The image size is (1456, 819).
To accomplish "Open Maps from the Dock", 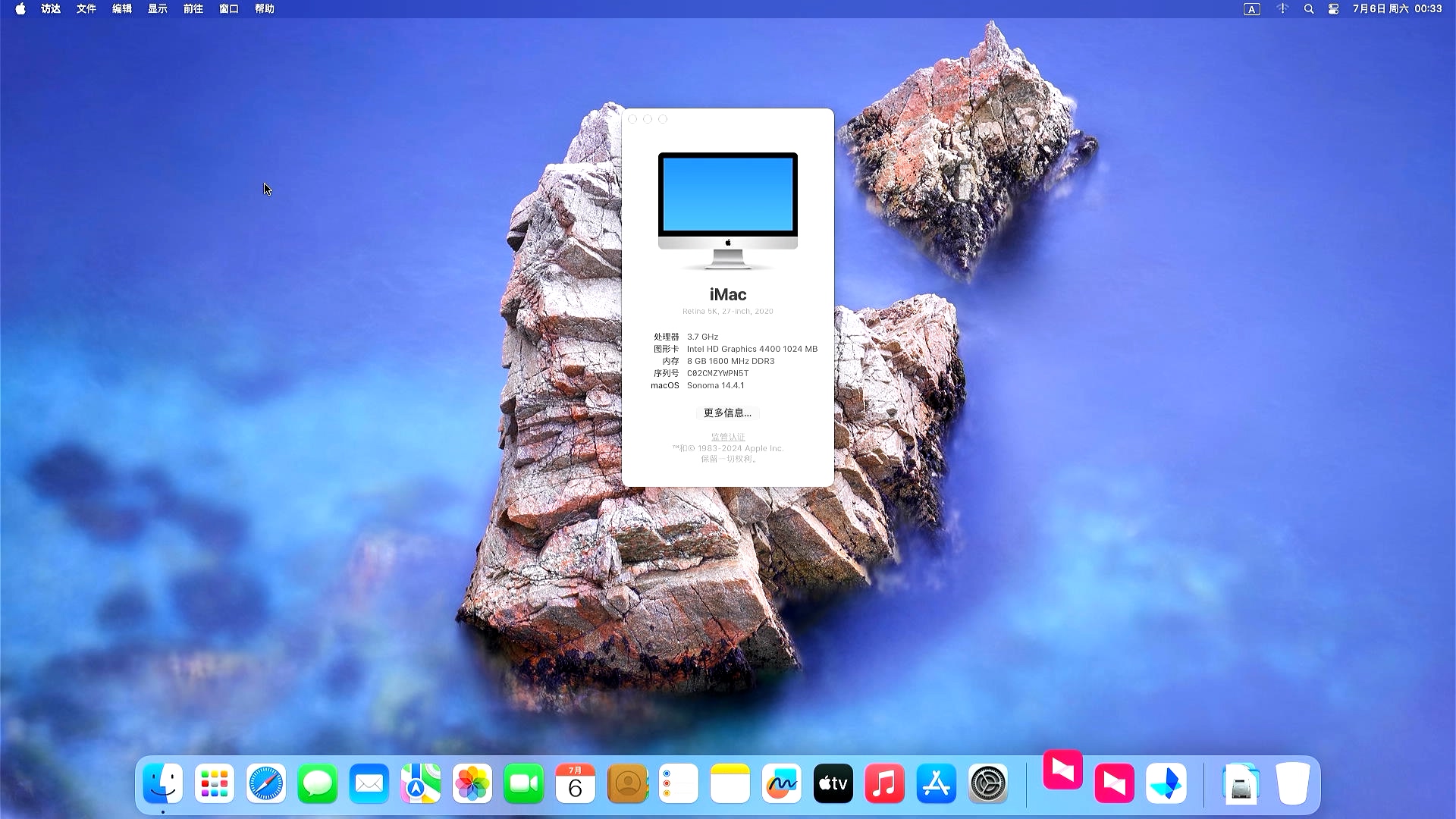I will (421, 784).
